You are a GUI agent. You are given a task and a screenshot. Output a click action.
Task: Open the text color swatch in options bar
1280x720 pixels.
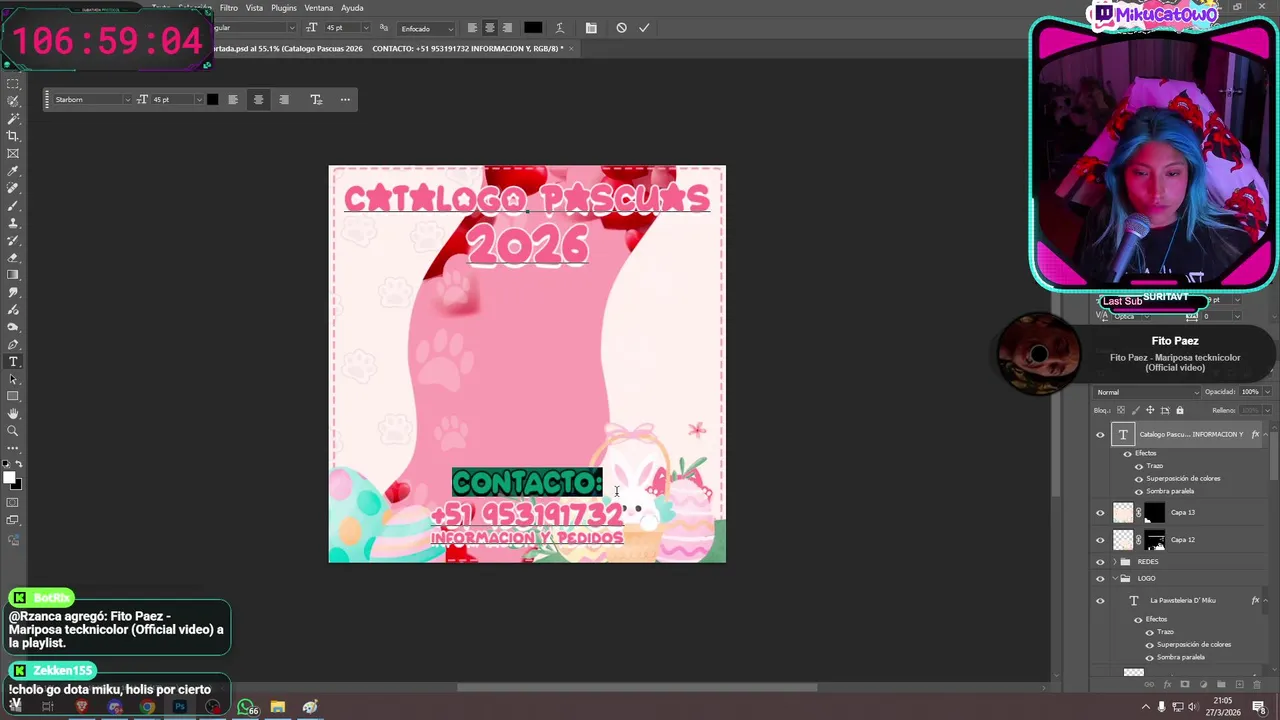pos(533,28)
